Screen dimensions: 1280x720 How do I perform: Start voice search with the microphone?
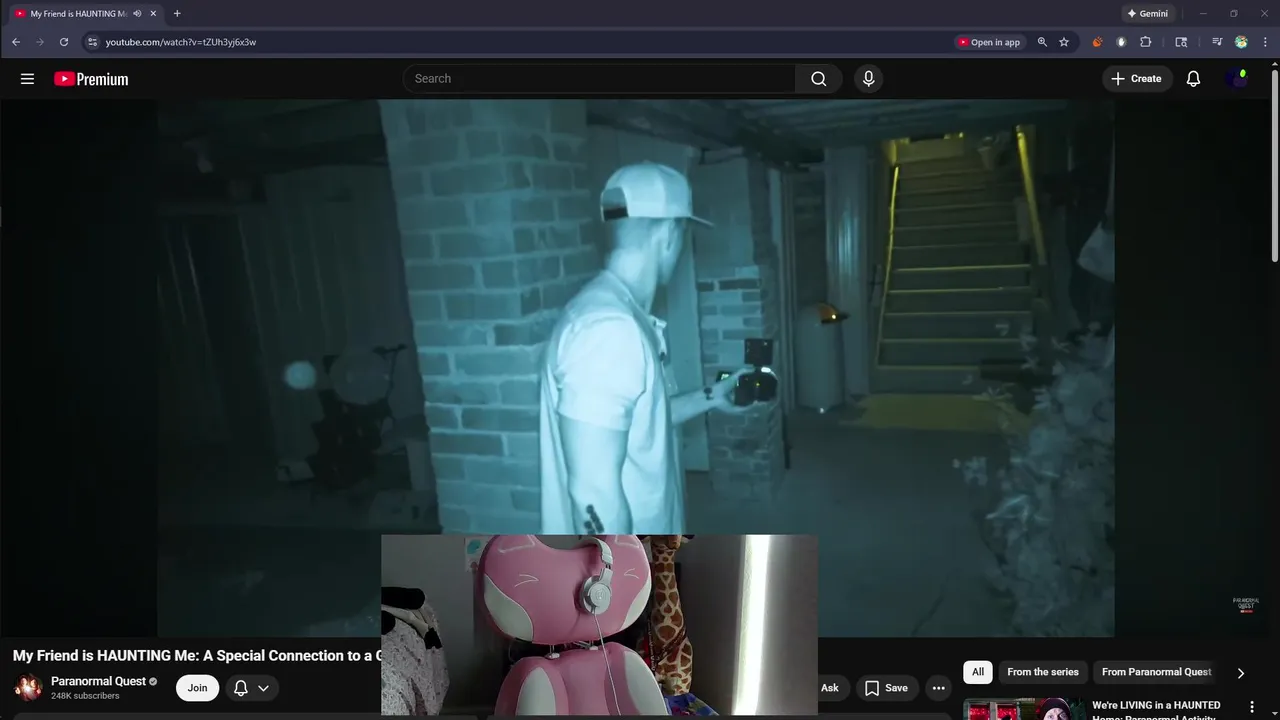(868, 79)
